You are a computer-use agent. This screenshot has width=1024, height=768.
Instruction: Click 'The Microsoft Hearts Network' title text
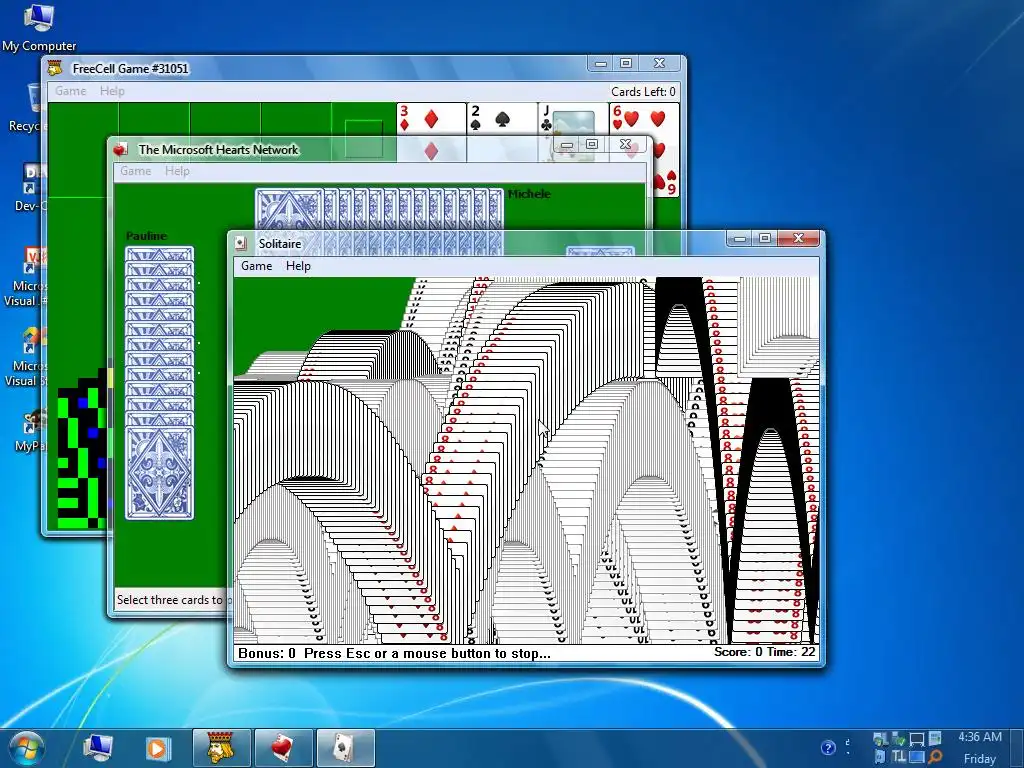point(218,150)
